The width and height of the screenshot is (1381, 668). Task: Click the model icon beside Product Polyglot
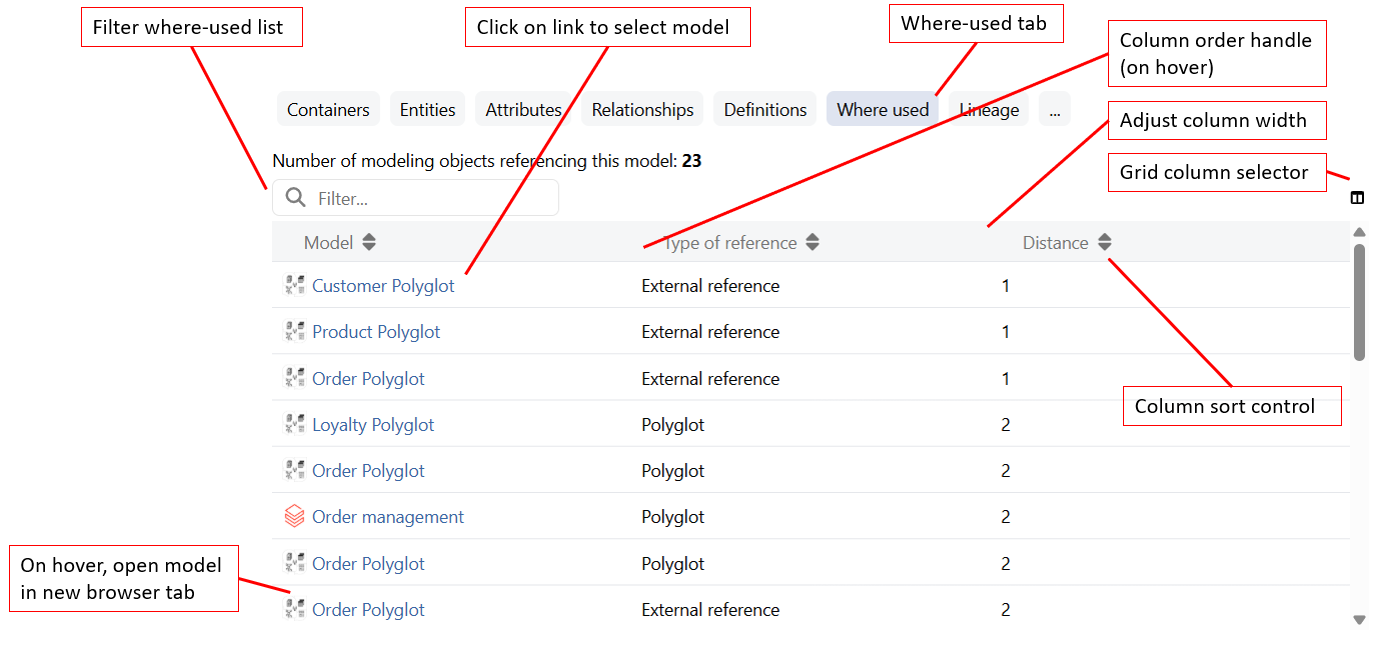(294, 332)
